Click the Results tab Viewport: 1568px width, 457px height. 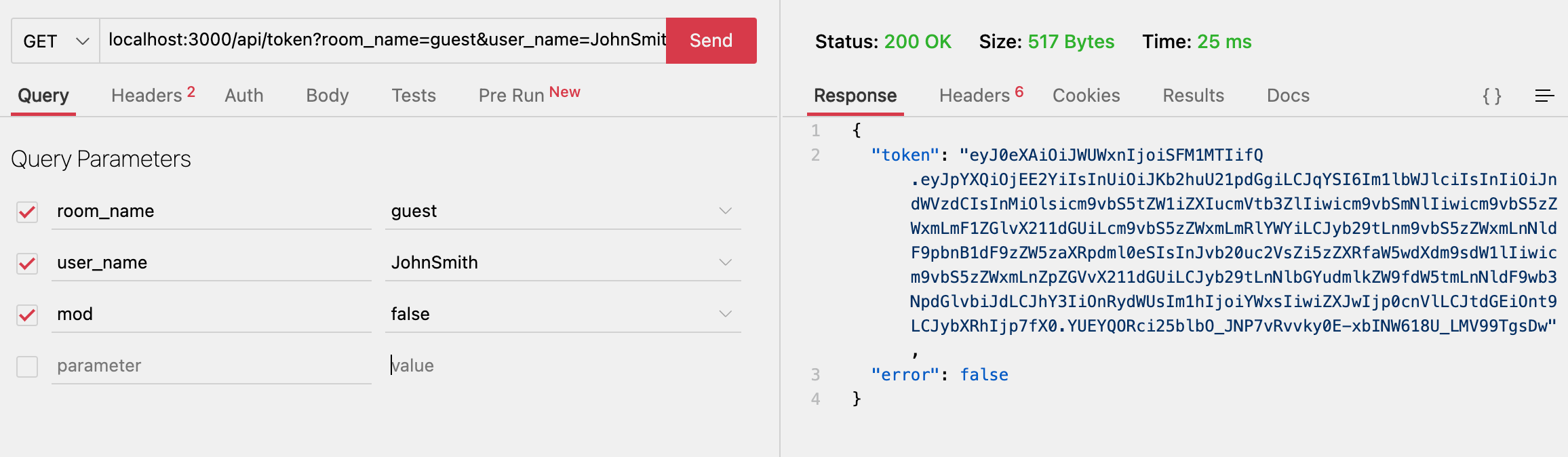point(1192,96)
